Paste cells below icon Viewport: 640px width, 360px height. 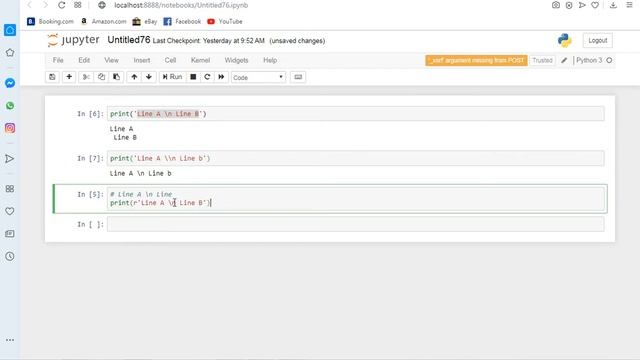click(x=116, y=77)
